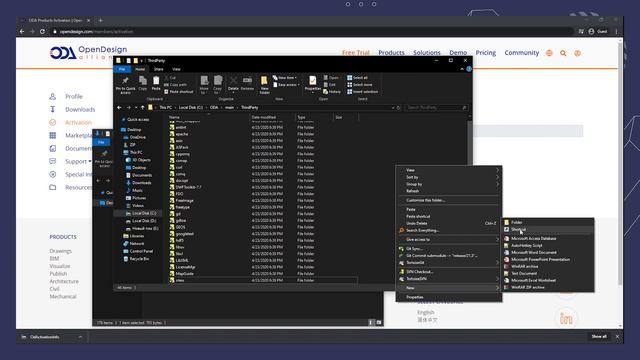640x360 pixels.
Task: Click the Up one level arrow
Action: coord(142,107)
